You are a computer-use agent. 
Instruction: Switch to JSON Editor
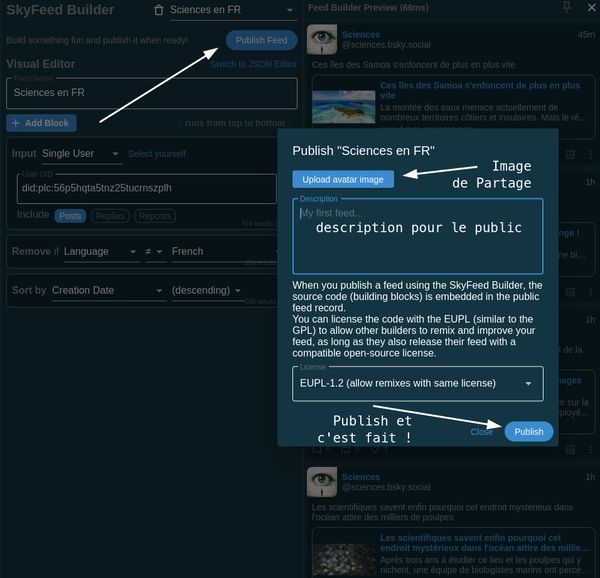click(x=253, y=64)
